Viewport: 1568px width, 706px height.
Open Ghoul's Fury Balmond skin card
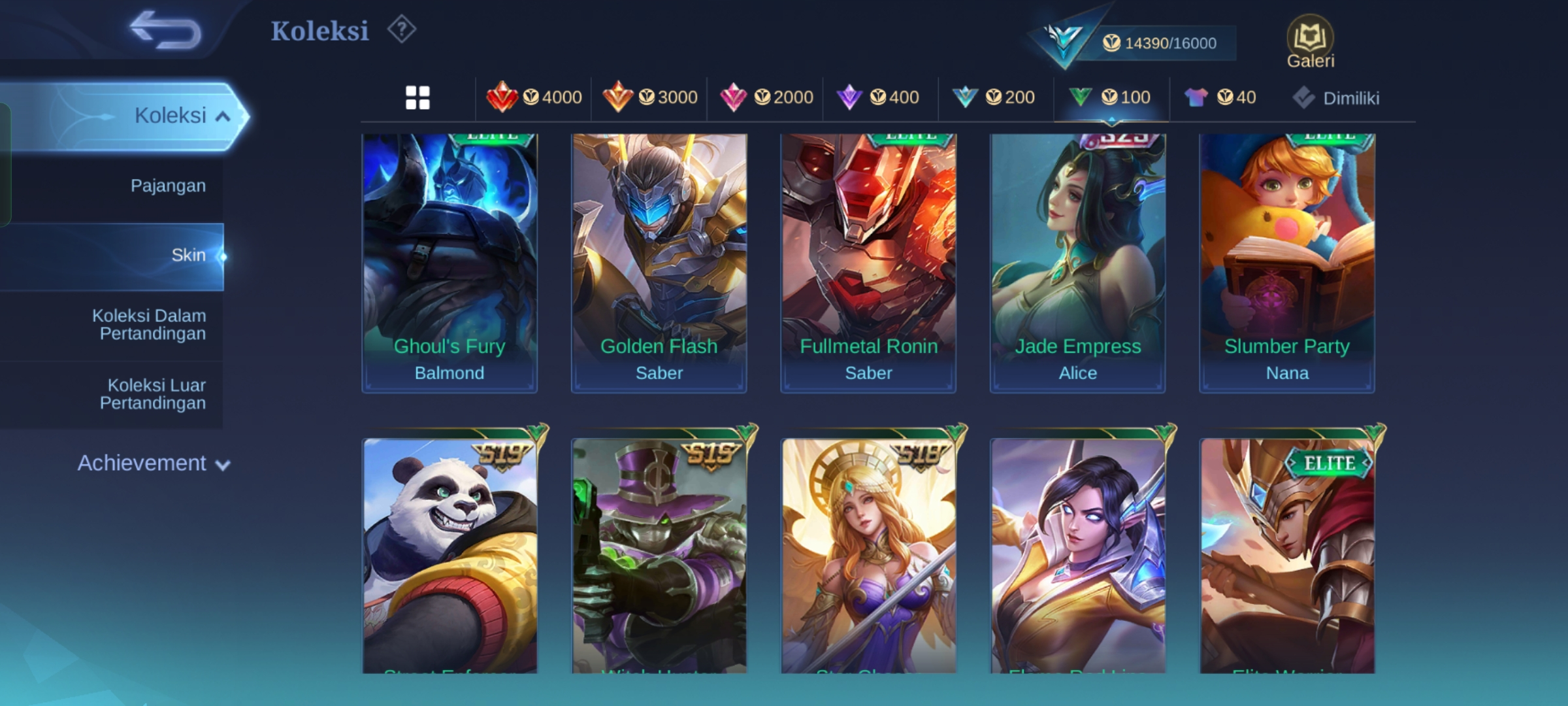(x=449, y=263)
